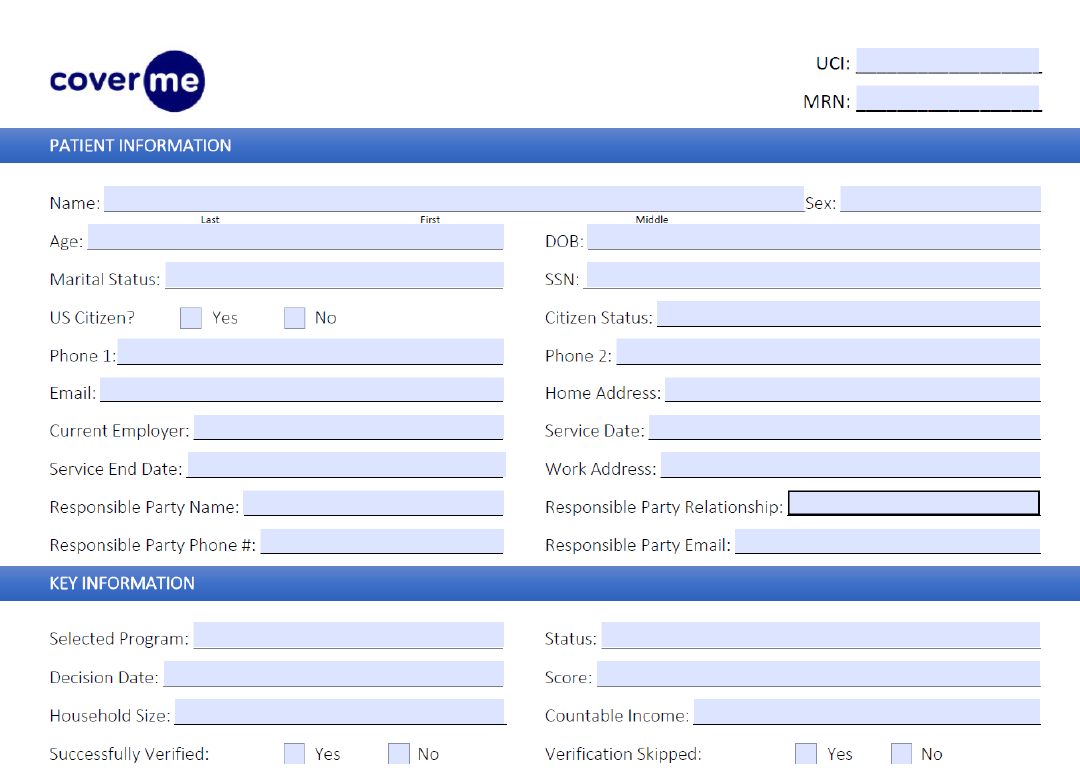Viewport: 1080px width, 768px height.
Task: Check No for Successfully Verified
Action: click(399, 753)
